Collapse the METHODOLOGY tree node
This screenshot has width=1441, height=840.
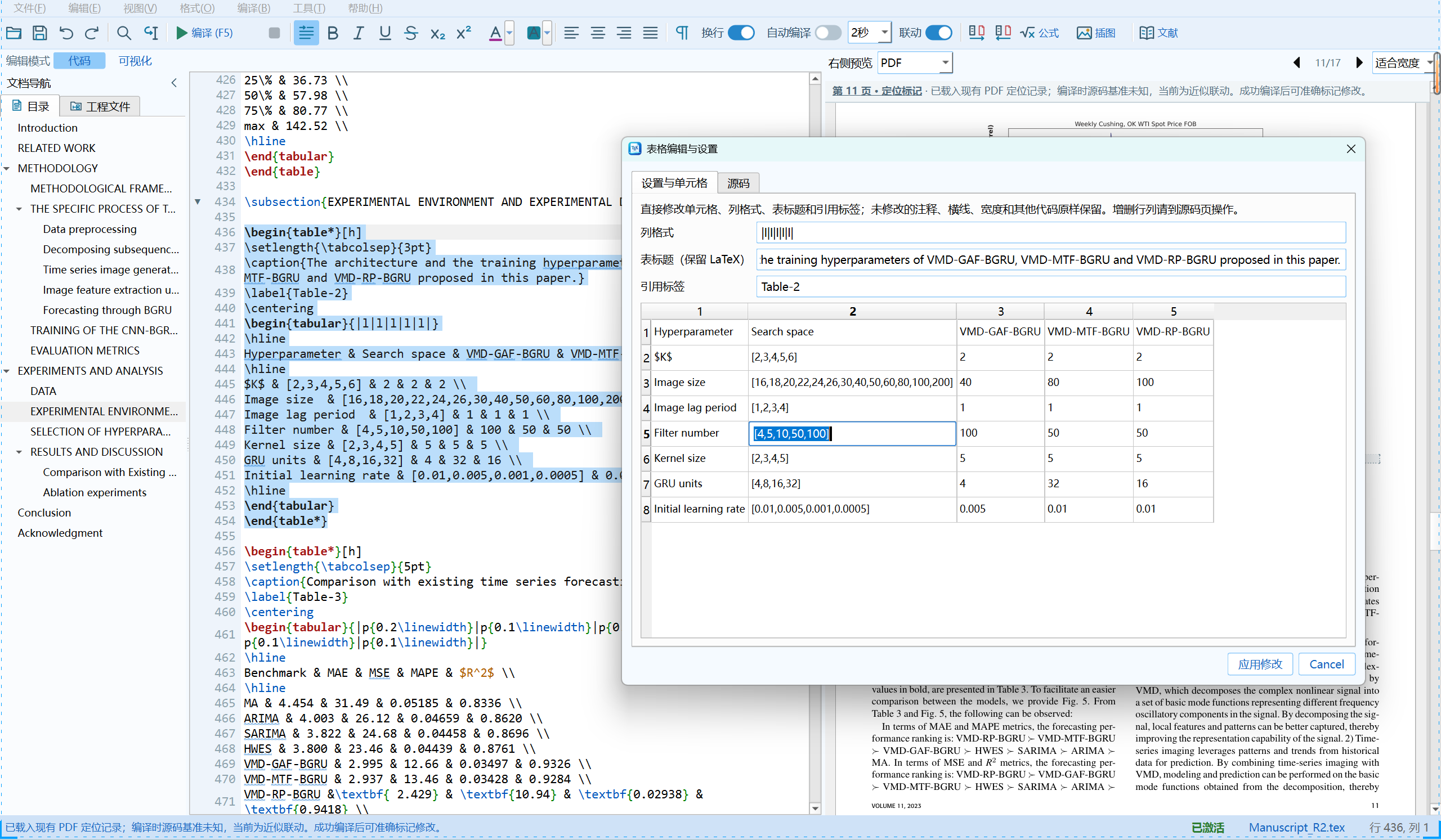tap(7, 169)
